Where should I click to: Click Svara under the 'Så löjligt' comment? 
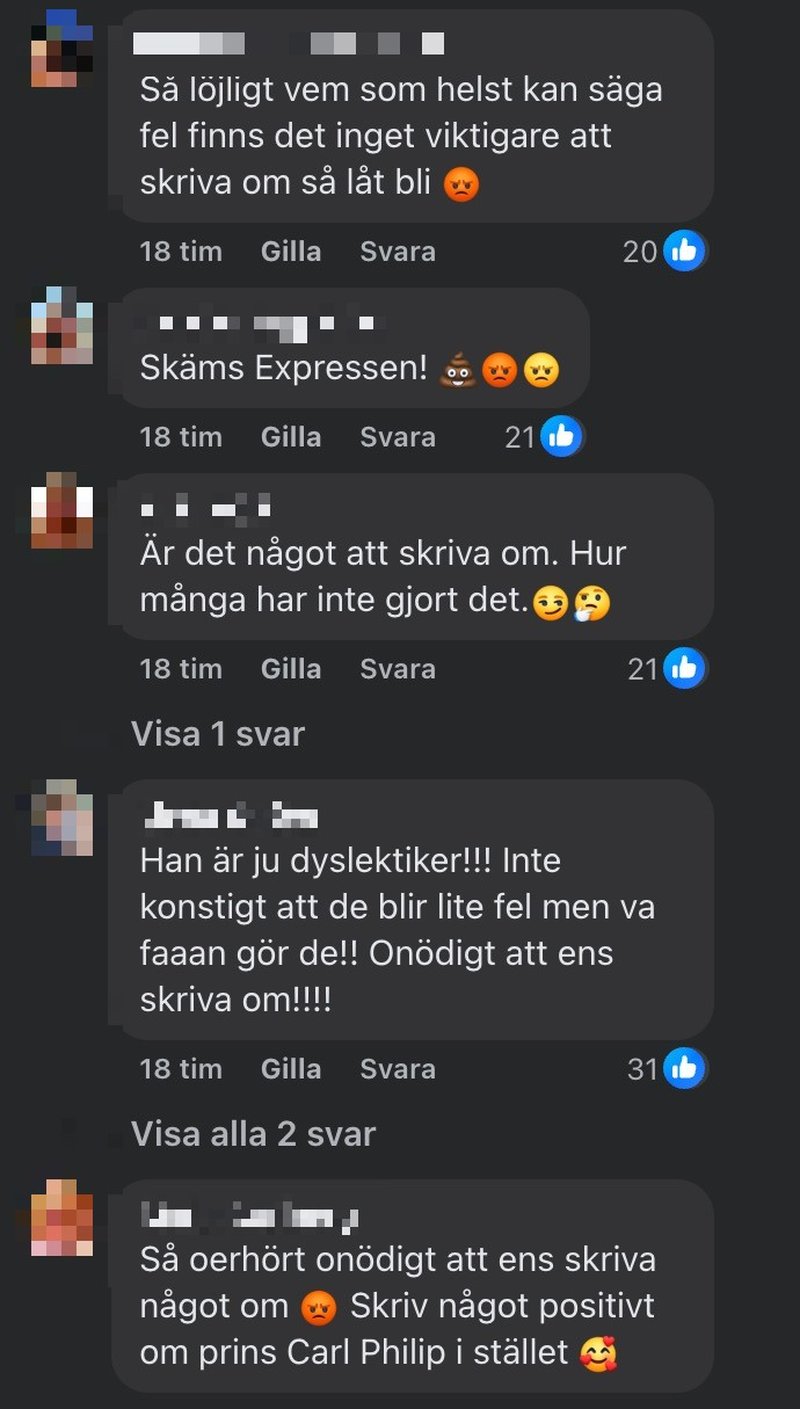(x=398, y=251)
